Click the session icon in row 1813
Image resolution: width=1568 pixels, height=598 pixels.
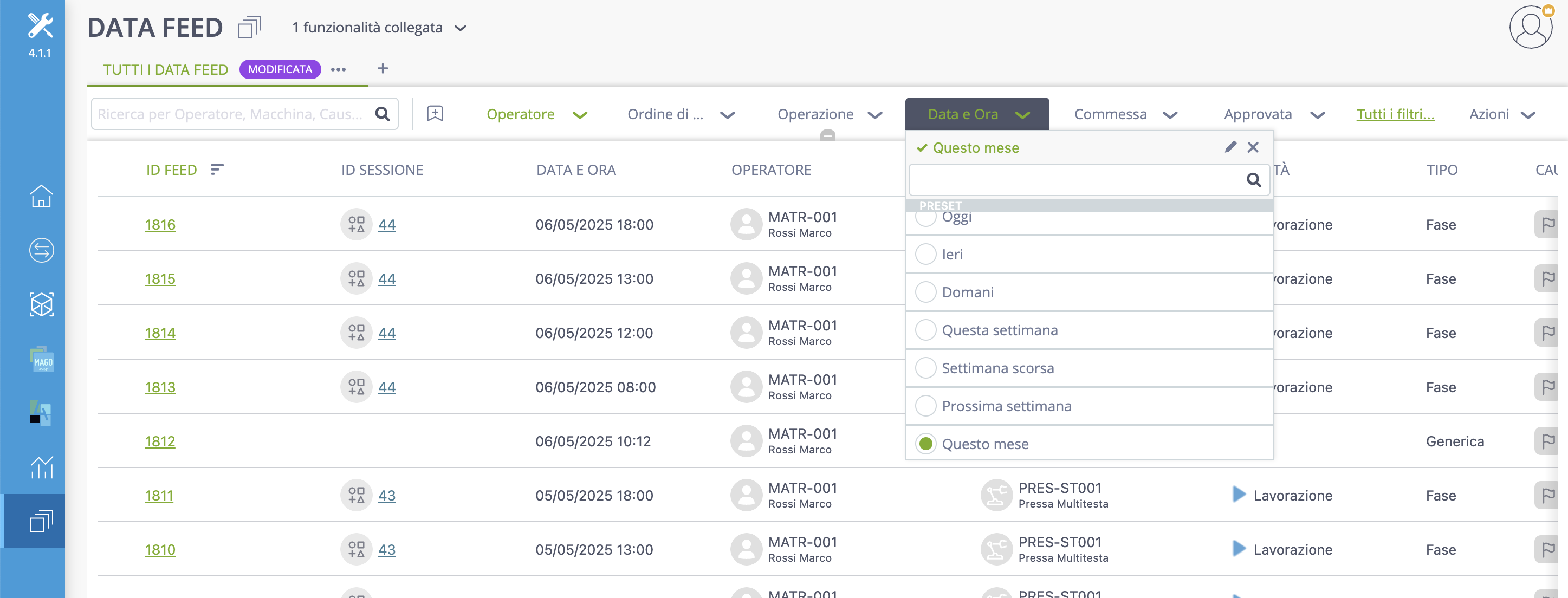click(x=356, y=387)
